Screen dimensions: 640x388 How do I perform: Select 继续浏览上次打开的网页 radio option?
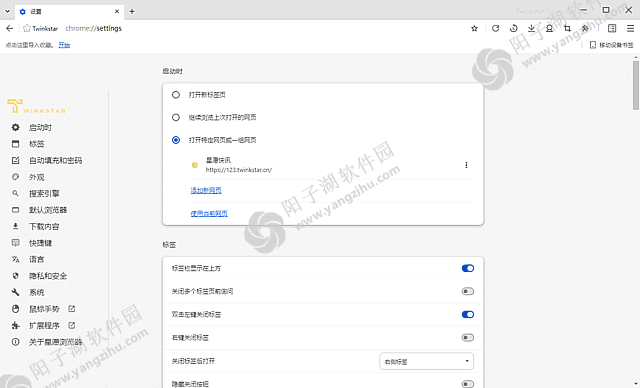176,118
